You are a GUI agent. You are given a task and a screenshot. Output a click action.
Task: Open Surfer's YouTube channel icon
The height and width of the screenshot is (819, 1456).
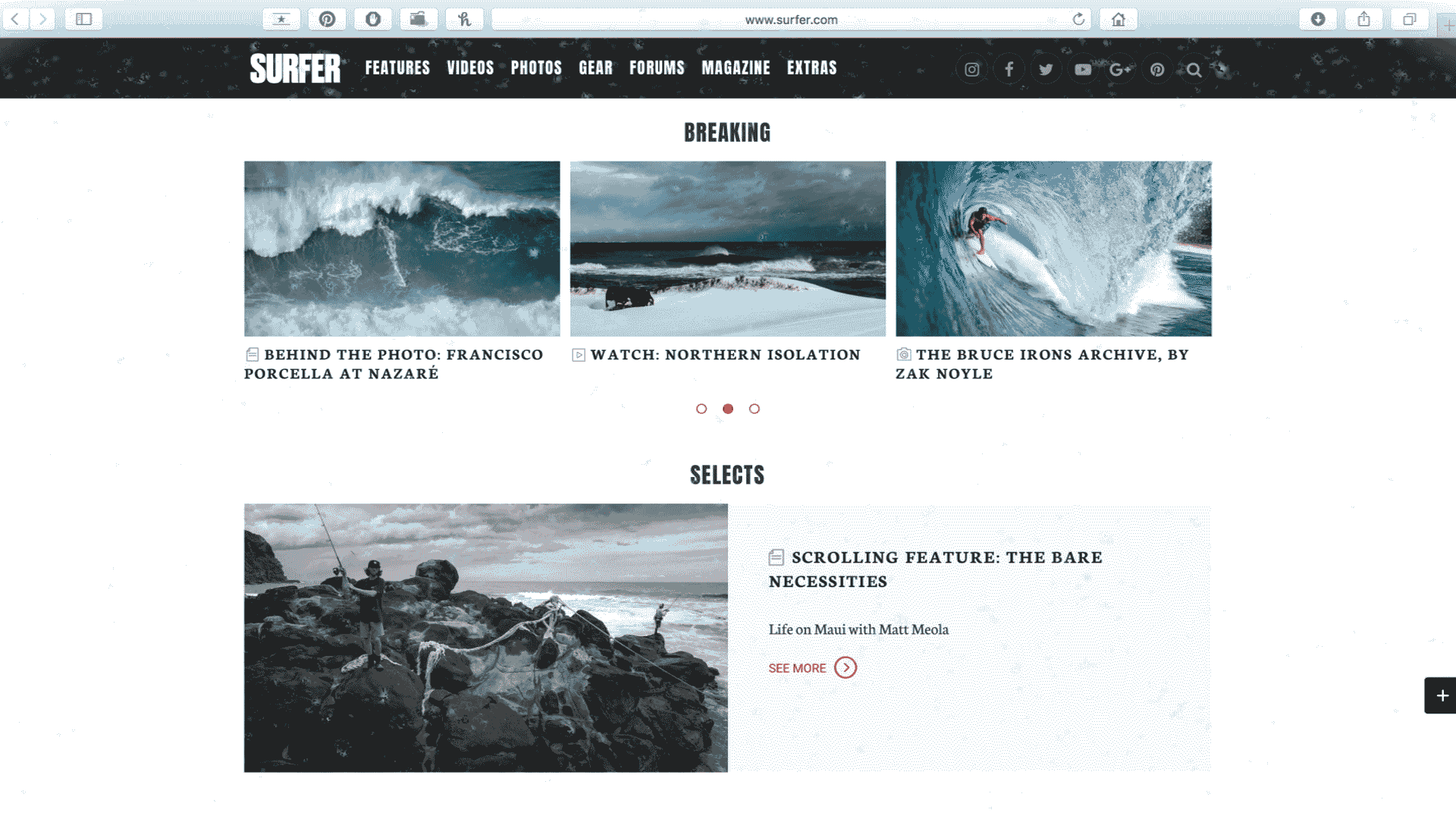pos(1083,70)
